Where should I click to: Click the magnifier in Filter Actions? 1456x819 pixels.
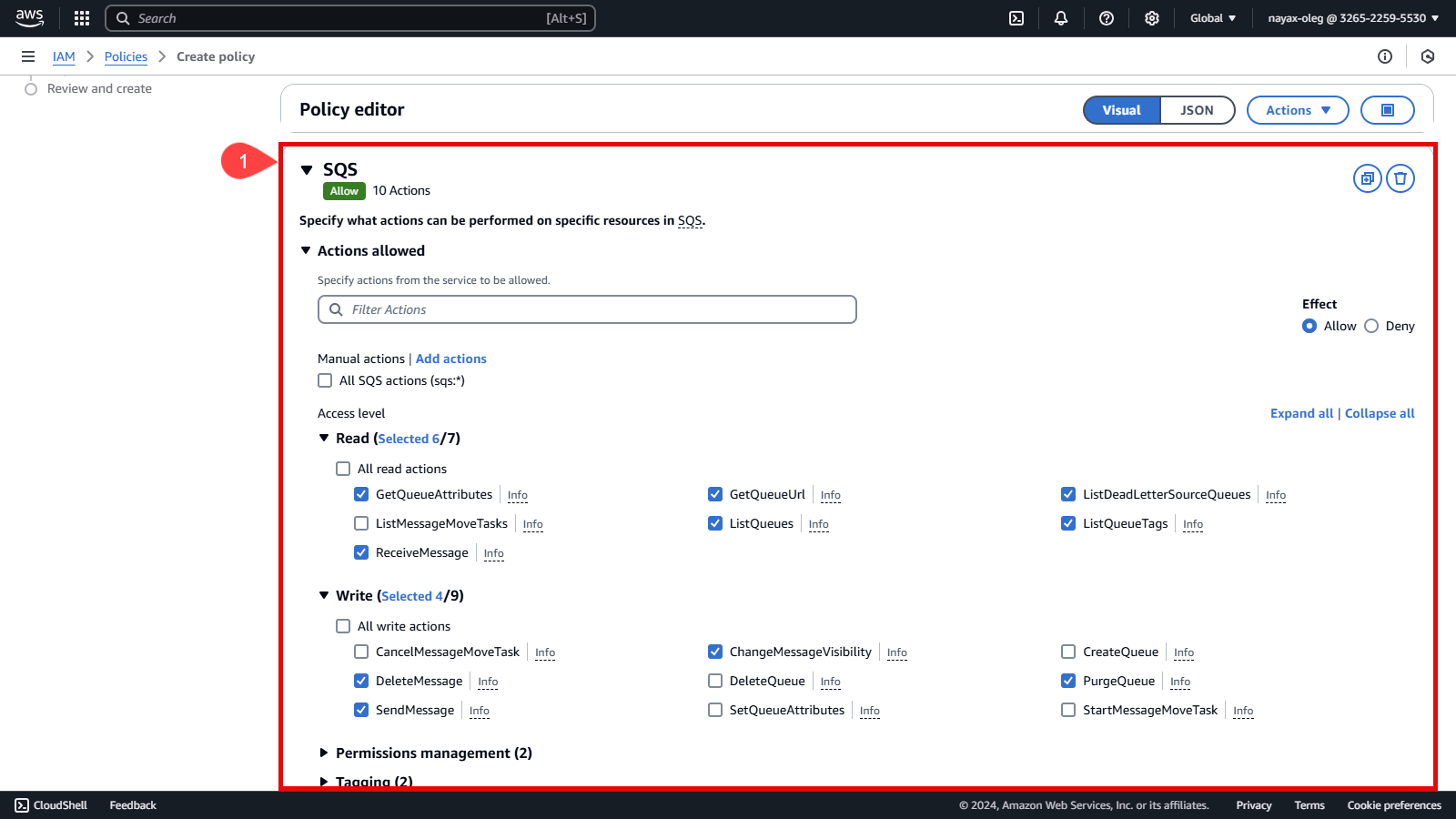click(x=336, y=309)
